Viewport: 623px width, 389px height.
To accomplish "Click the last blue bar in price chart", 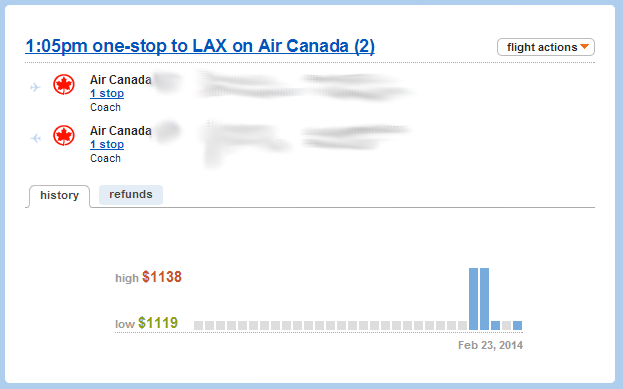I will (x=517, y=325).
